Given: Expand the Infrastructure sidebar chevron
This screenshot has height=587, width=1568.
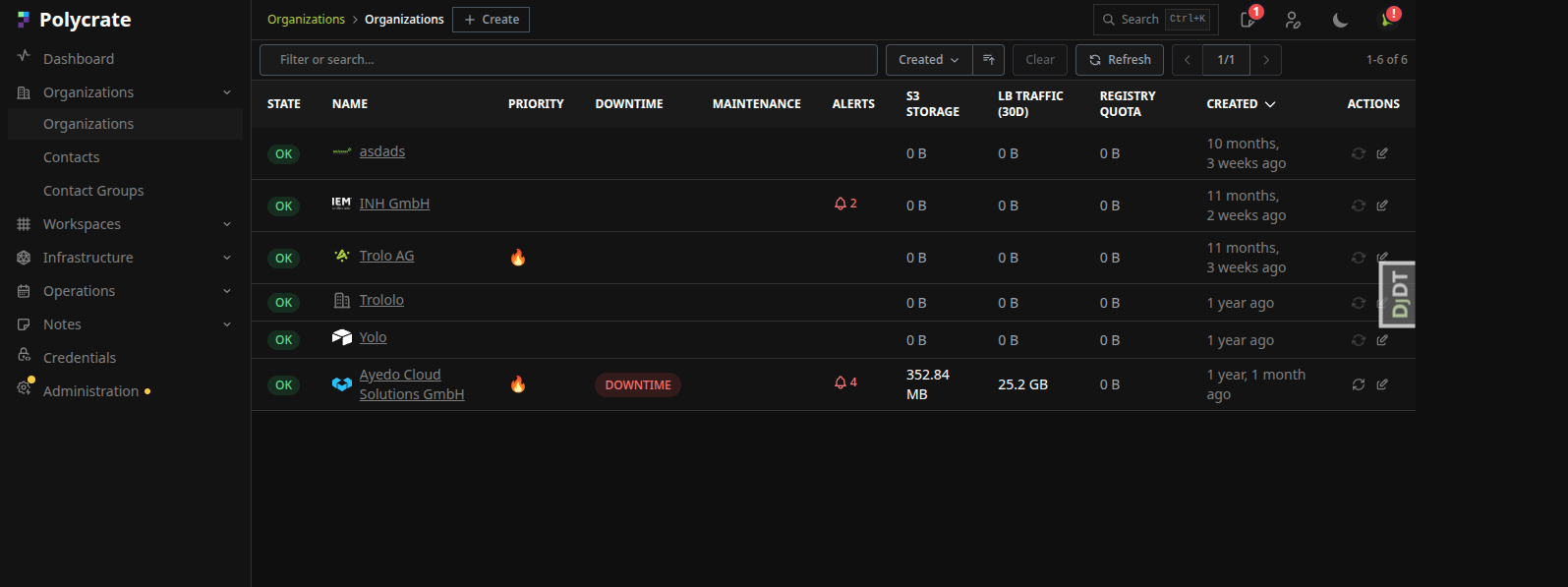Looking at the screenshot, I should click(x=227, y=258).
